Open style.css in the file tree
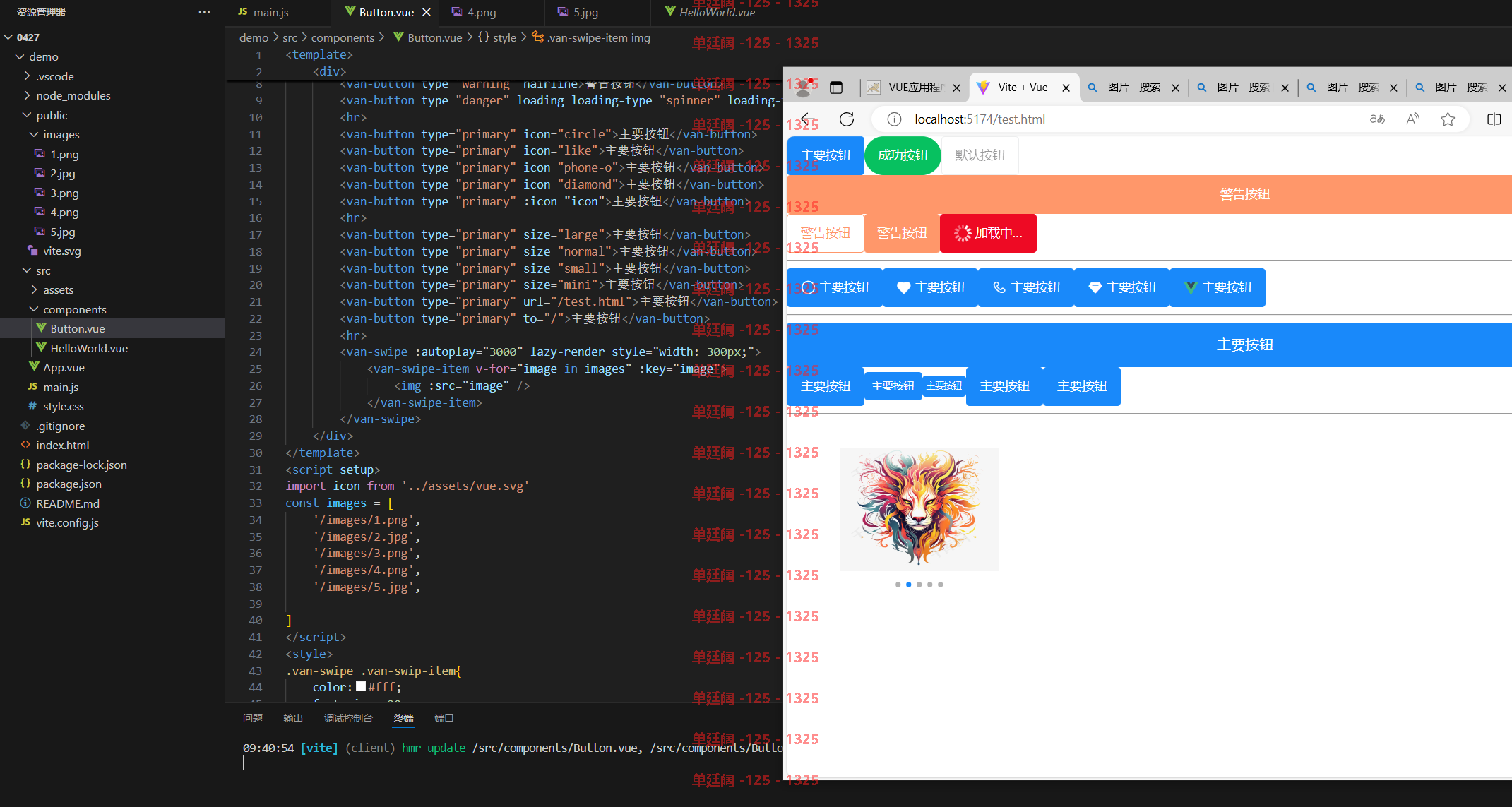 pyautogui.click(x=63, y=406)
